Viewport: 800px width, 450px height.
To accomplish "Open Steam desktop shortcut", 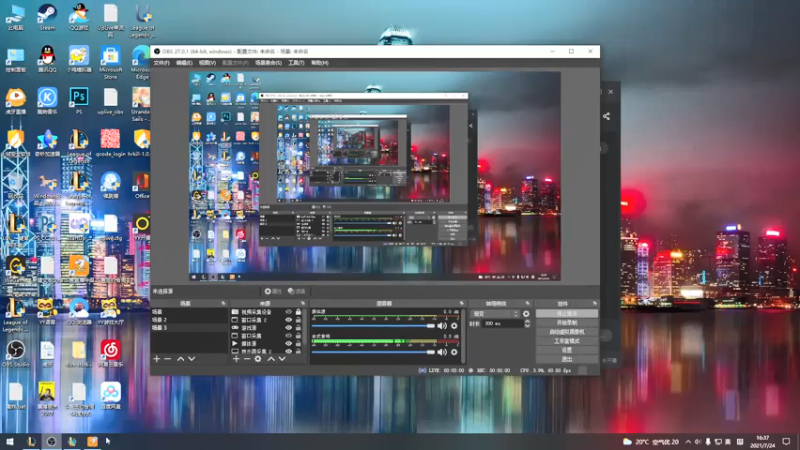I will (47, 17).
